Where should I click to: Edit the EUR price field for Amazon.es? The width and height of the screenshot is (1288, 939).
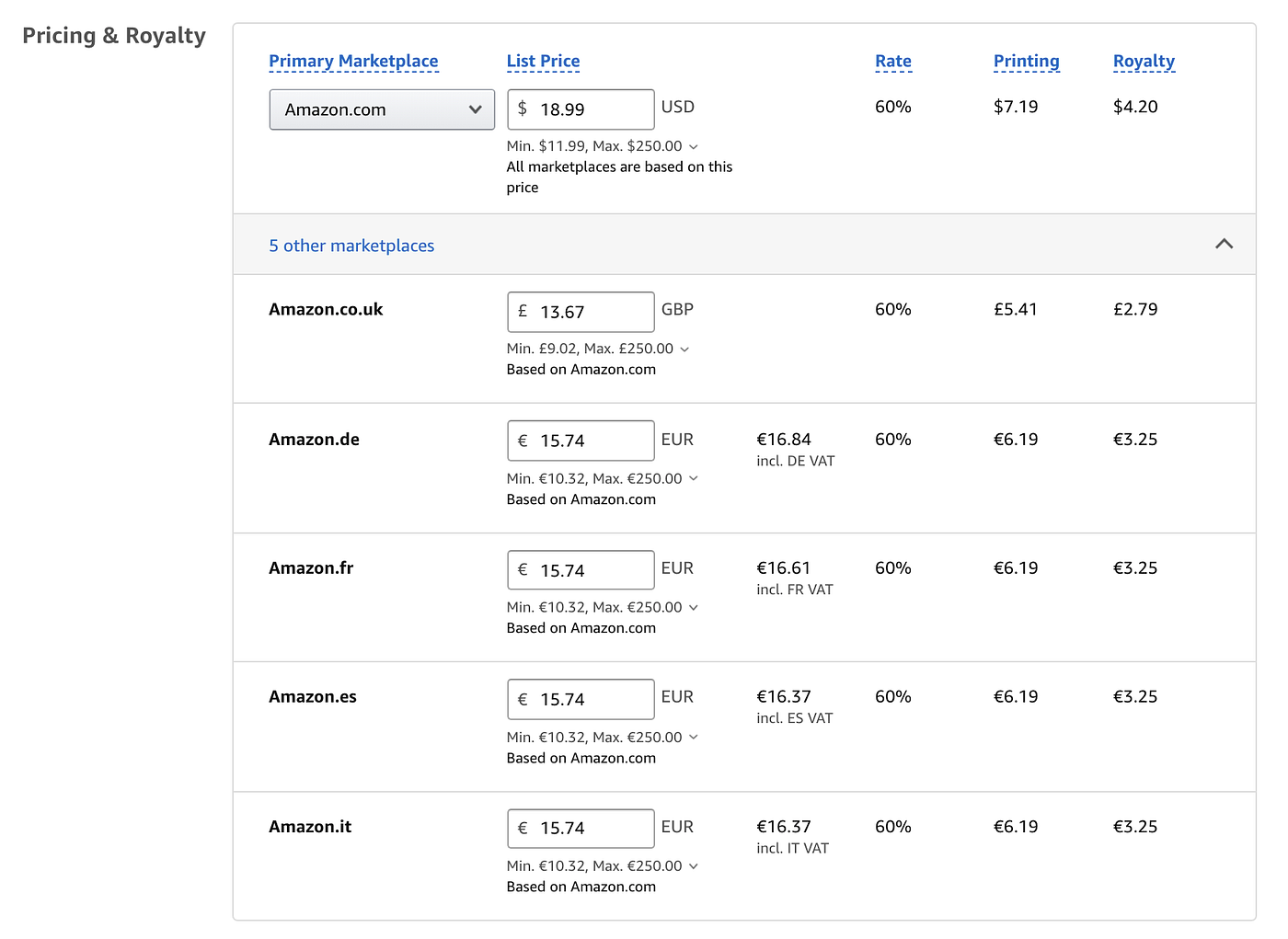[581, 699]
